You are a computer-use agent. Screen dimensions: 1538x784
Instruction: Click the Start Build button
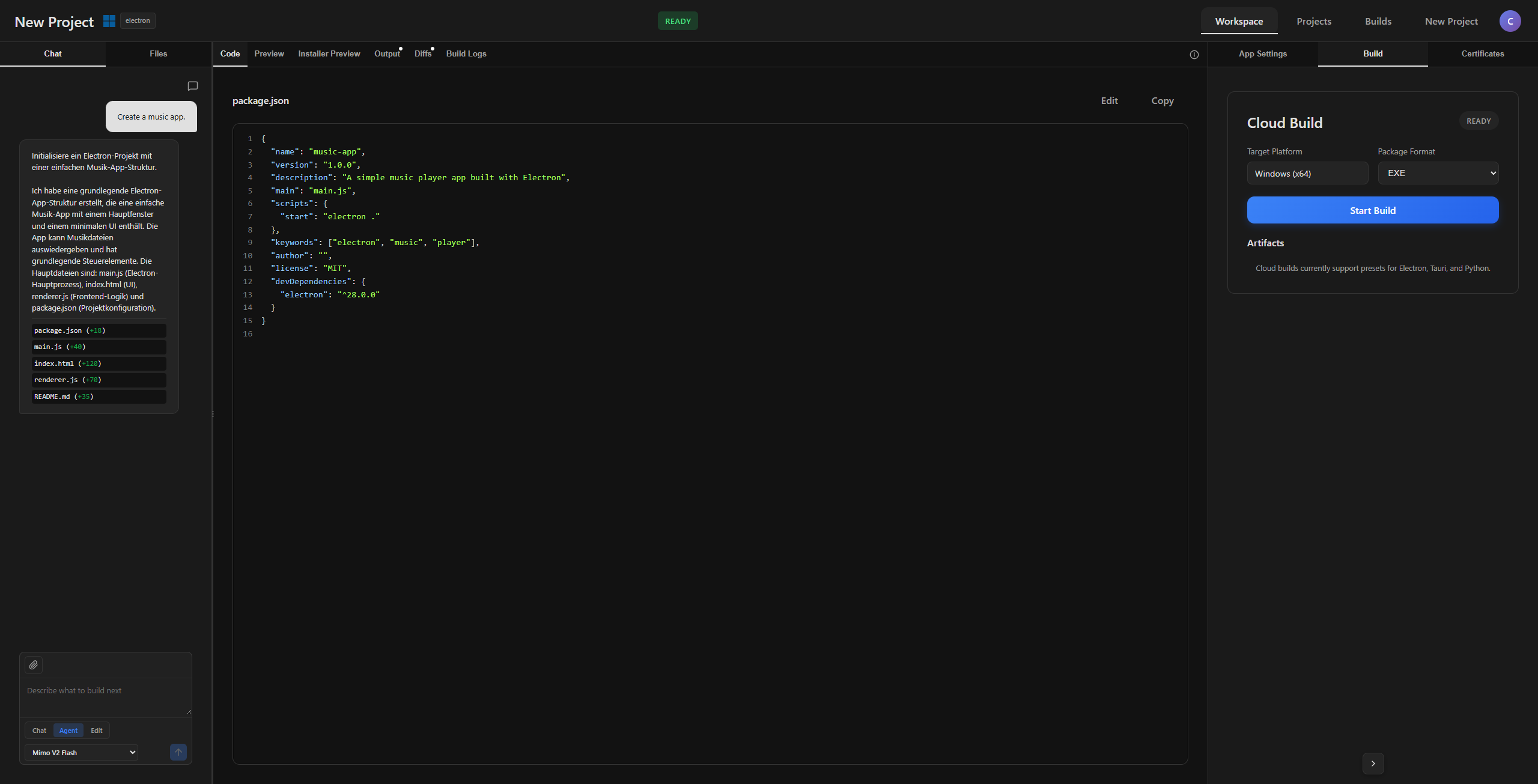1372,210
